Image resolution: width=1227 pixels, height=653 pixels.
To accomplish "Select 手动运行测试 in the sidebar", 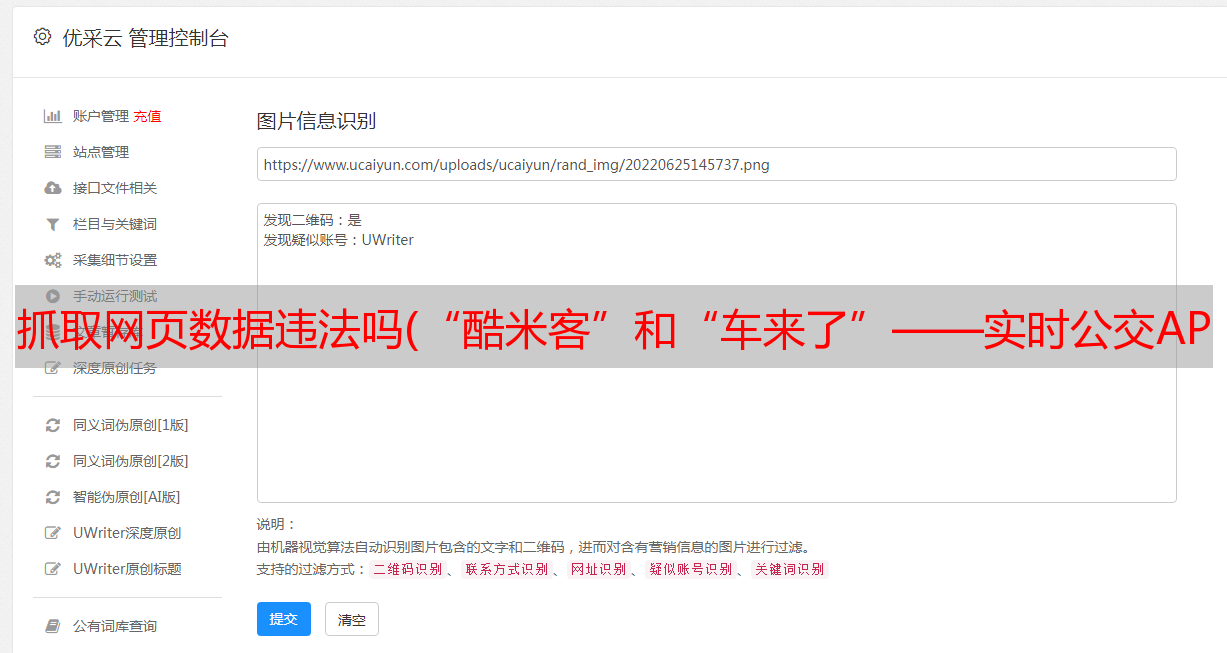I will [x=115, y=296].
